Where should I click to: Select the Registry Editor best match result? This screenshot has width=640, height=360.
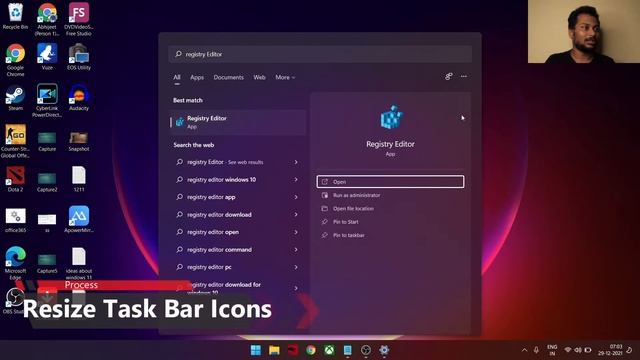click(x=238, y=122)
